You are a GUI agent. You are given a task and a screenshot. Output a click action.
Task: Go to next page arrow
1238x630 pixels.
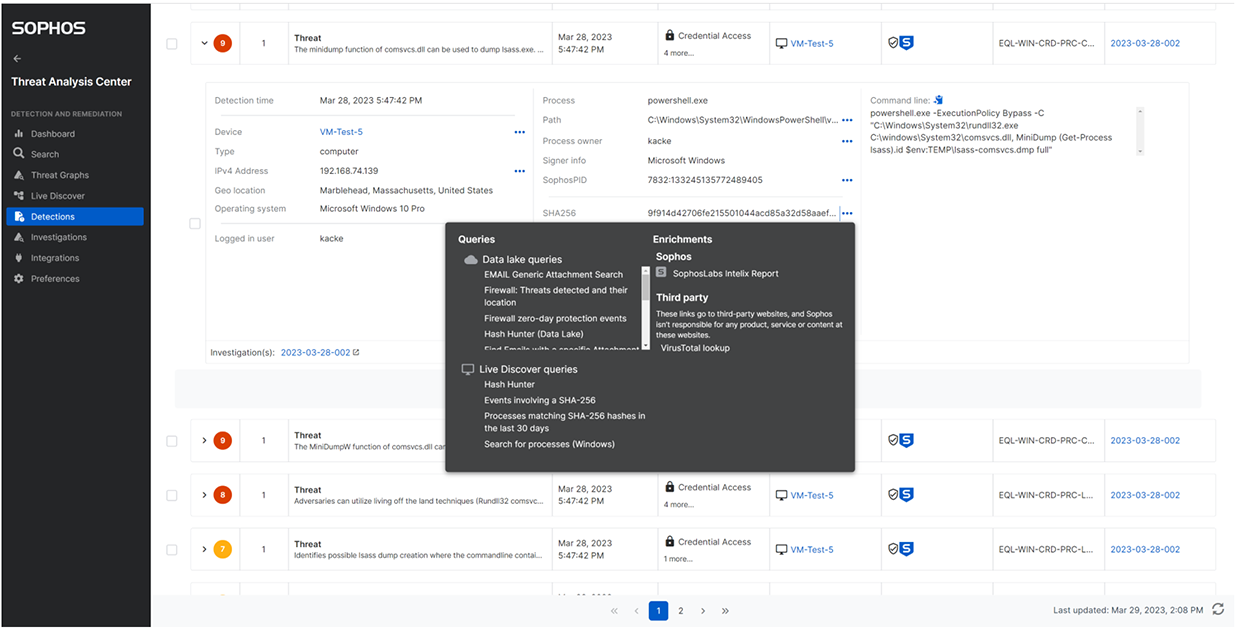click(x=703, y=611)
